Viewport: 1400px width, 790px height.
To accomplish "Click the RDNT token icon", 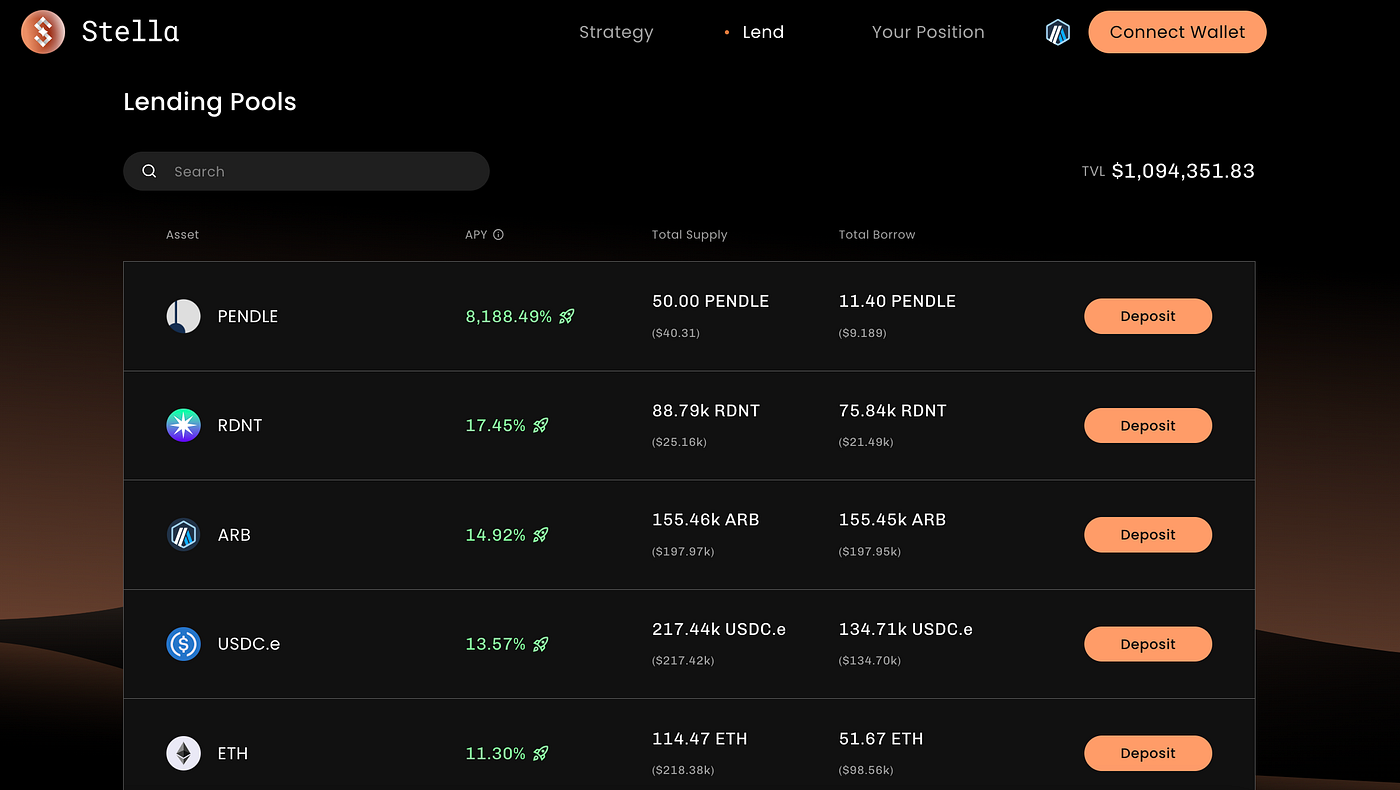I will (x=183, y=425).
